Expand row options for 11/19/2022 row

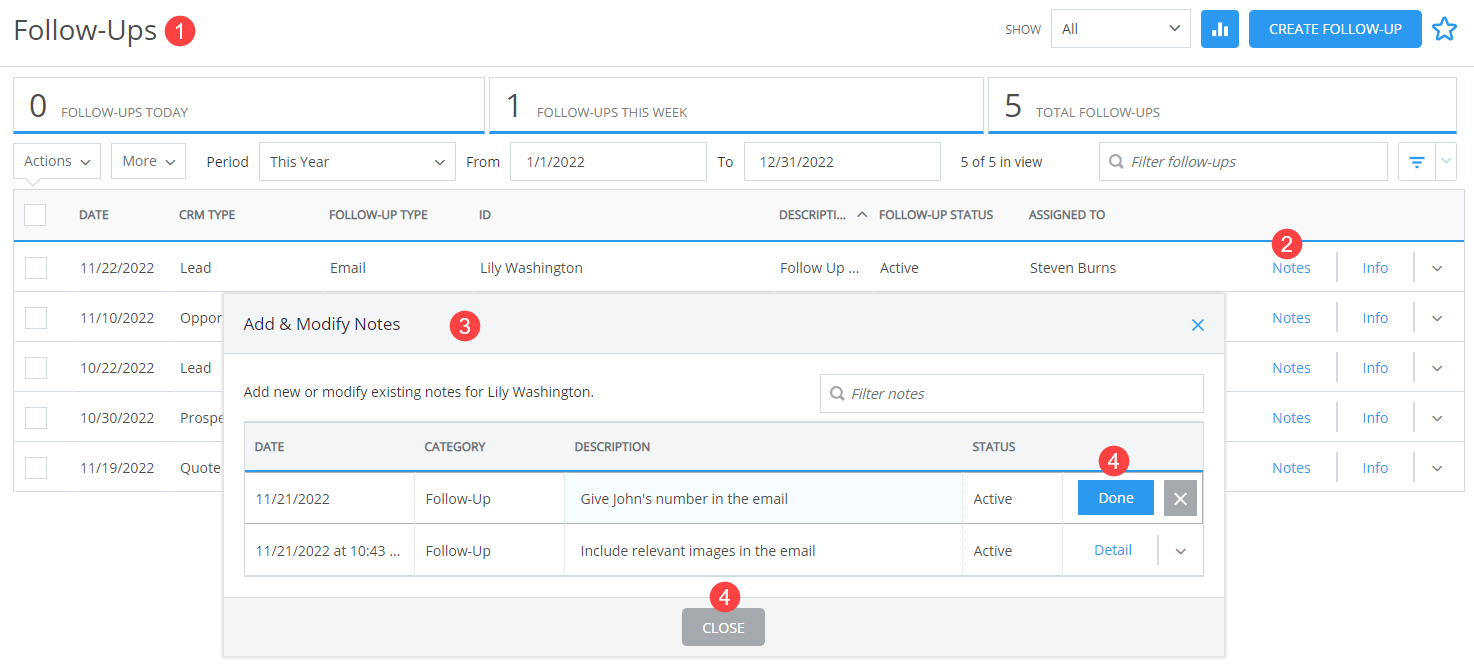[x=1437, y=468]
